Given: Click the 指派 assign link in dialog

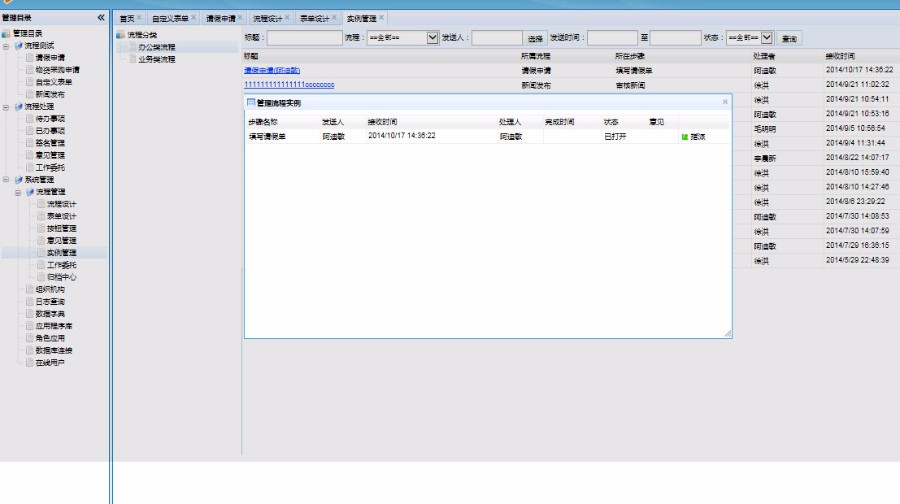Looking at the screenshot, I should tap(698, 137).
